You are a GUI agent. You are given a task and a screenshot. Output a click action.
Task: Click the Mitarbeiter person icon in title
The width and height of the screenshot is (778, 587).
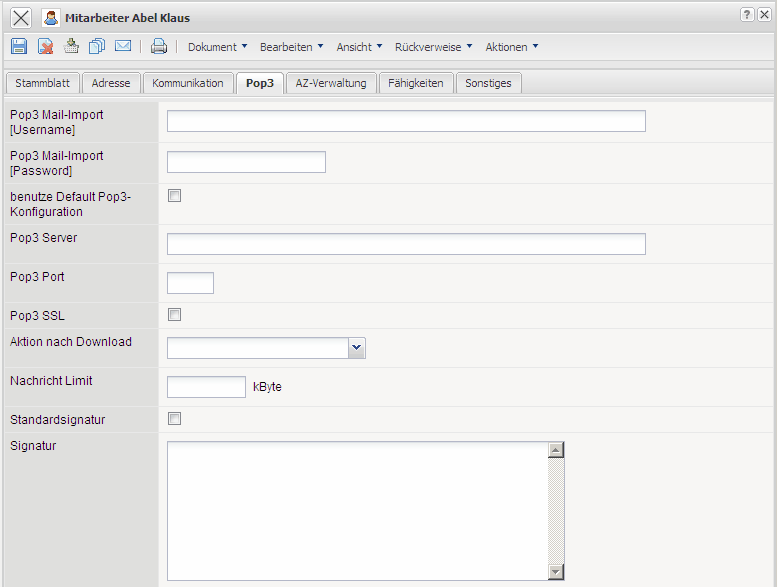(x=51, y=17)
